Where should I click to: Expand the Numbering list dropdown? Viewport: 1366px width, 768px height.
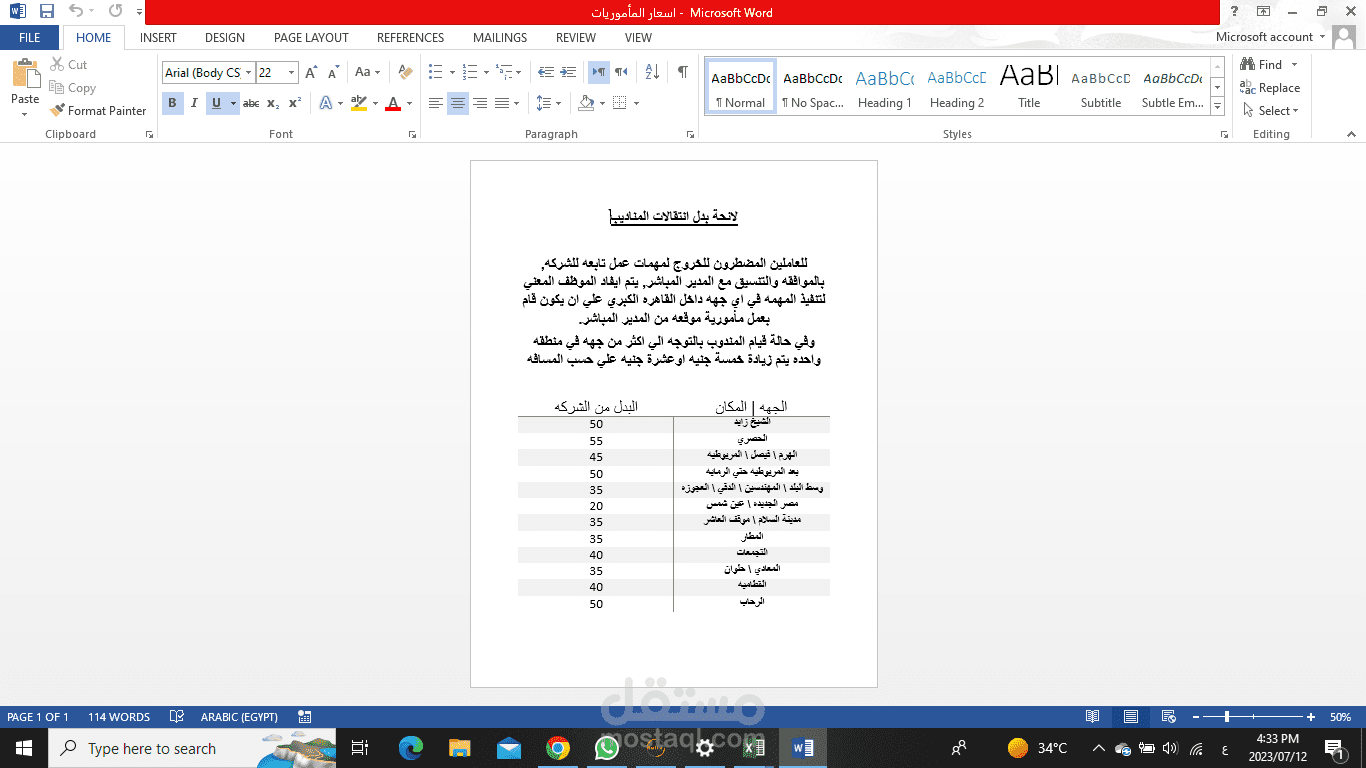[x=486, y=72]
